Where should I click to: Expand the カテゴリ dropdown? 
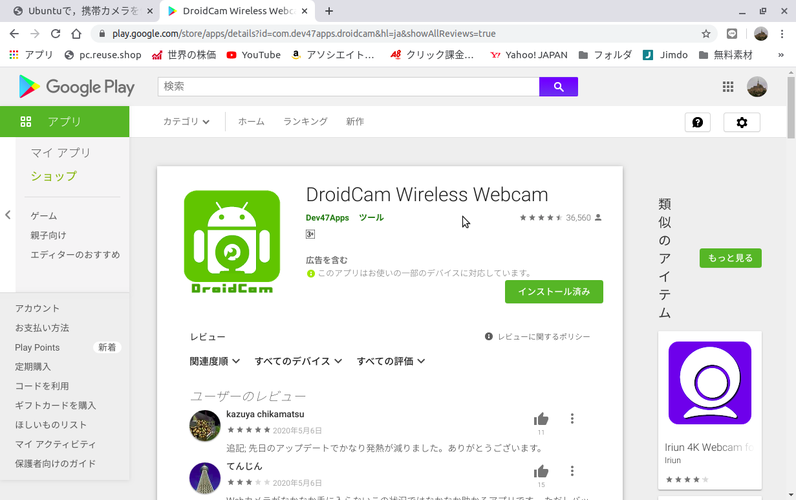click(186, 121)
